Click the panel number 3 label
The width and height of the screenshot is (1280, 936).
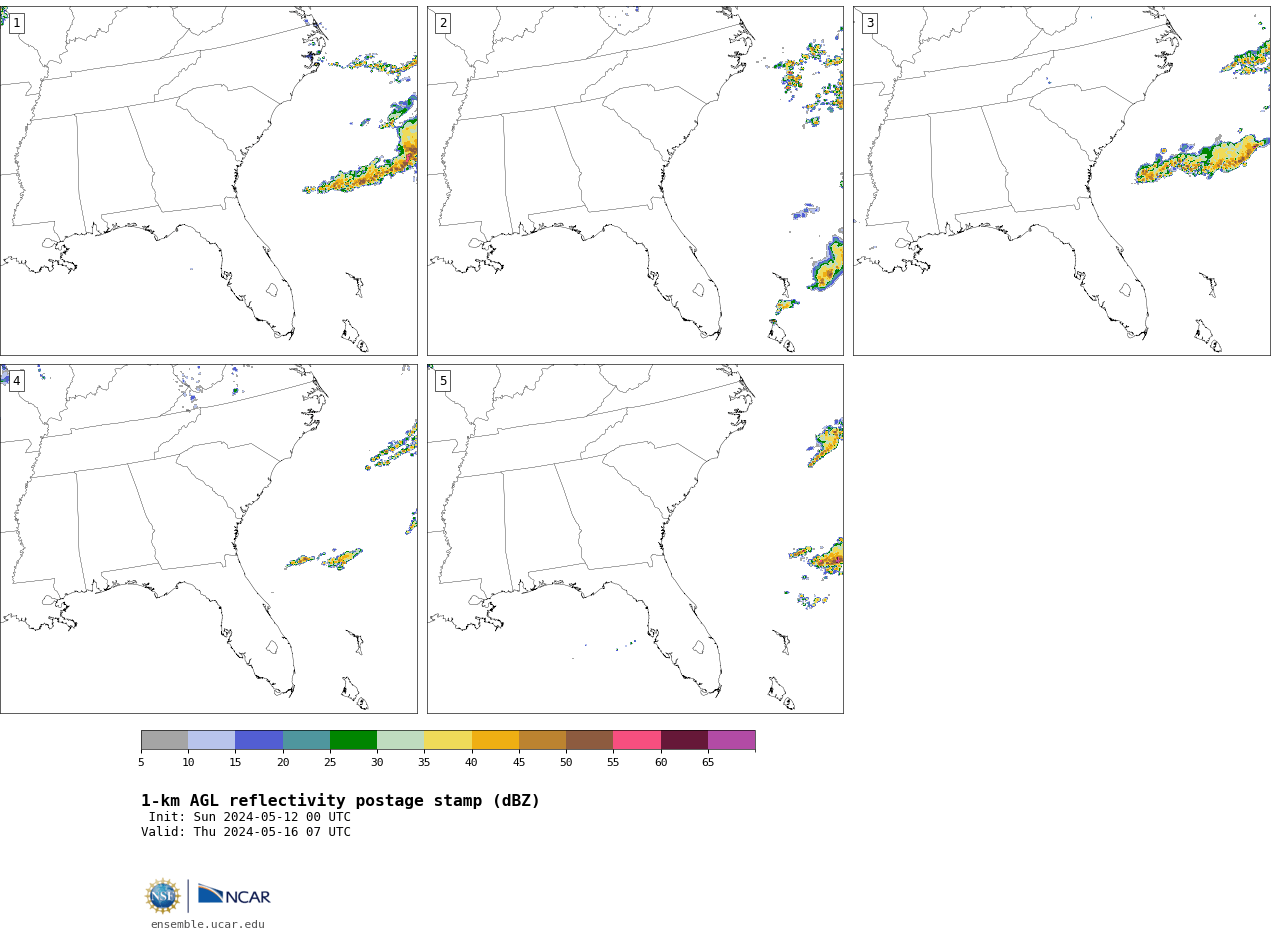pyautogui.click(x=870, y=23)
